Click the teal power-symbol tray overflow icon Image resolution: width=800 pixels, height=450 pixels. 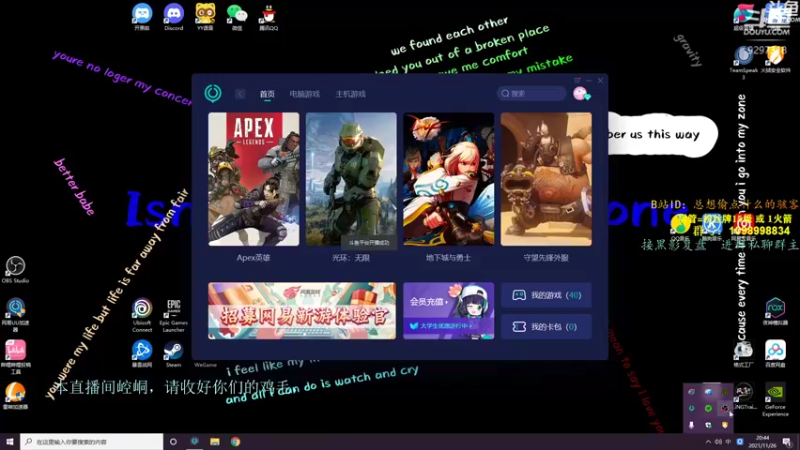pyautogui.click(x=692, y=408)
